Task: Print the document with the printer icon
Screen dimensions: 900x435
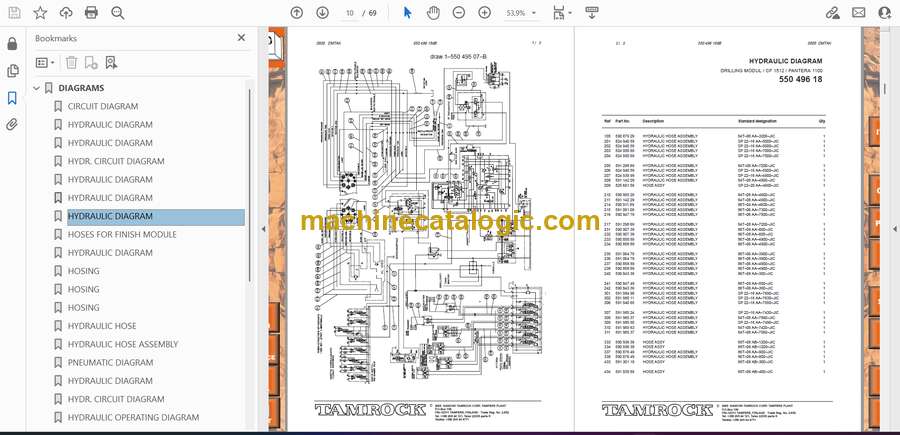Action: (x=91, y=13)
